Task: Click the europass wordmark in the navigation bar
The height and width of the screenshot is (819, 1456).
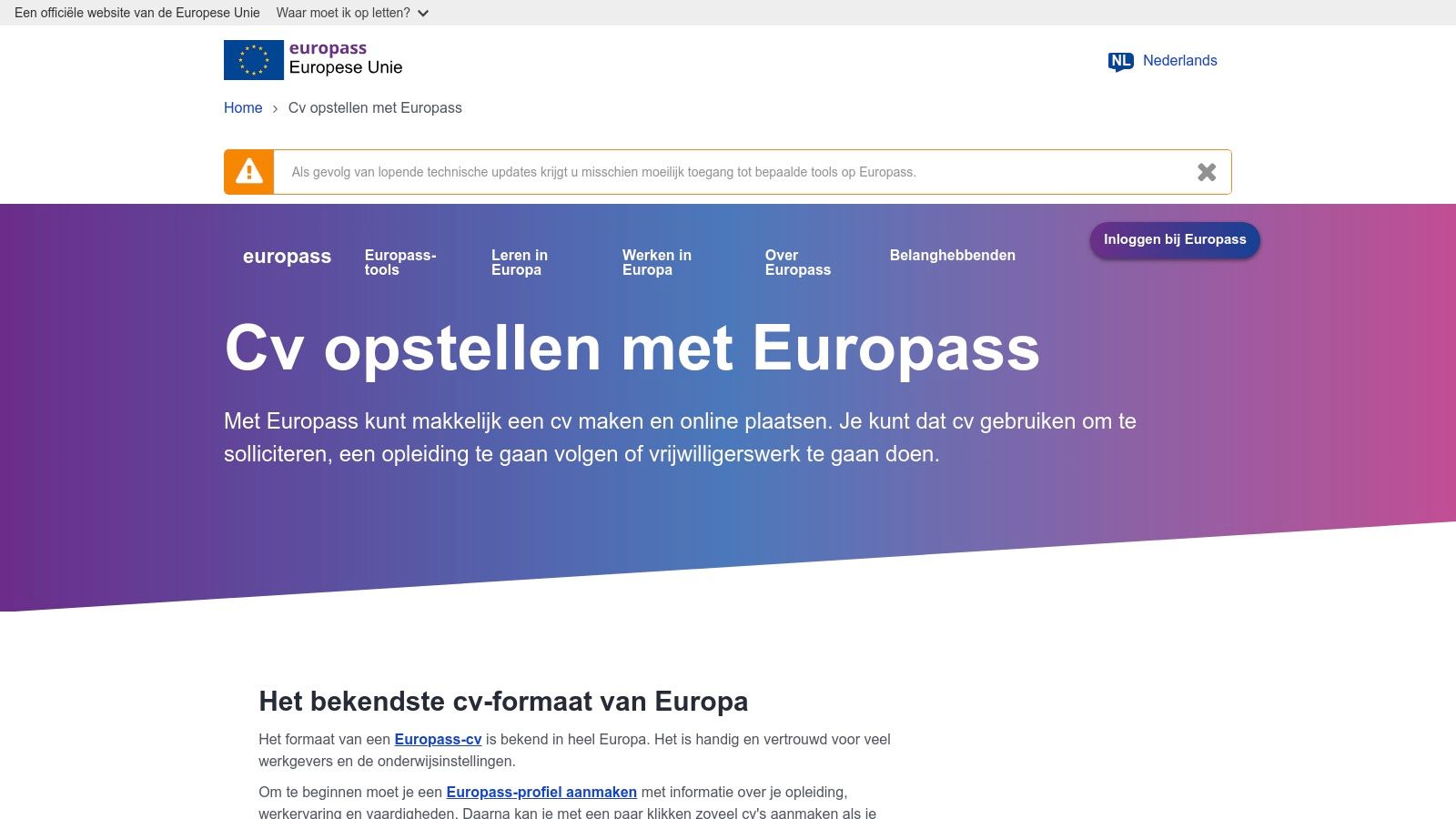Action: click(x=287, y=257)
